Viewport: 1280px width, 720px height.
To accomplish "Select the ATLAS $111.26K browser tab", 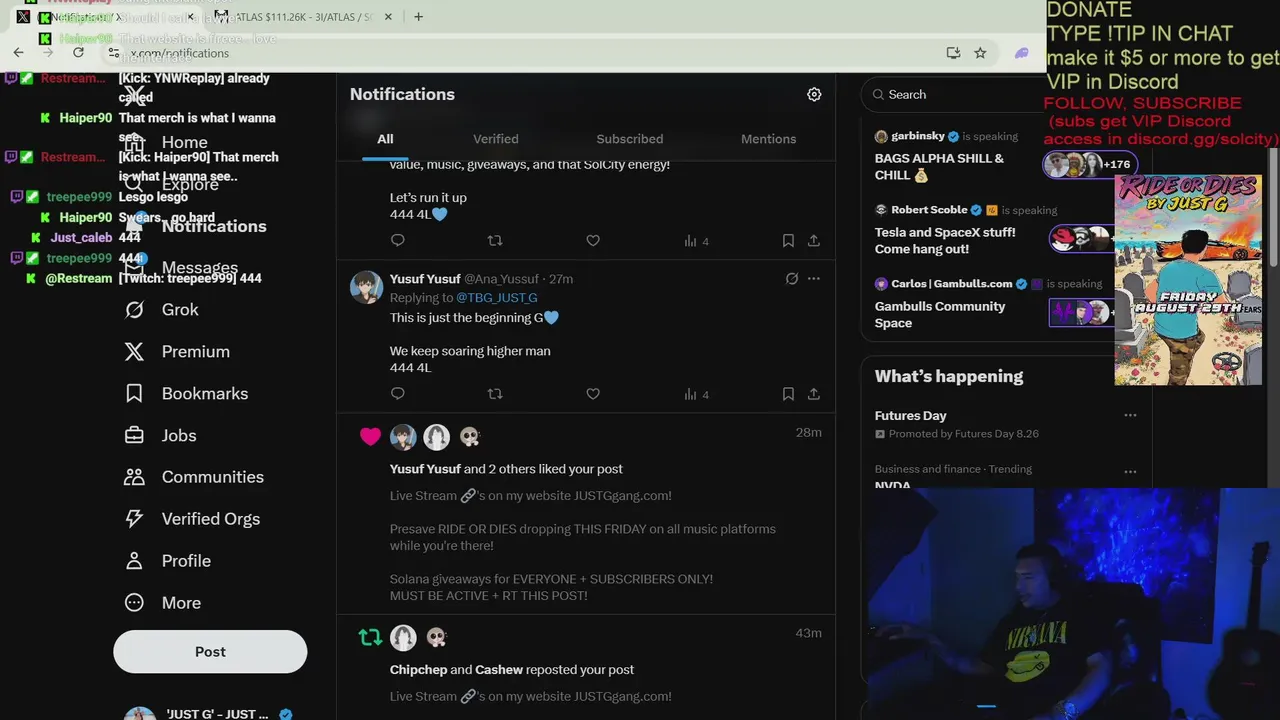I will pos(302,16).
